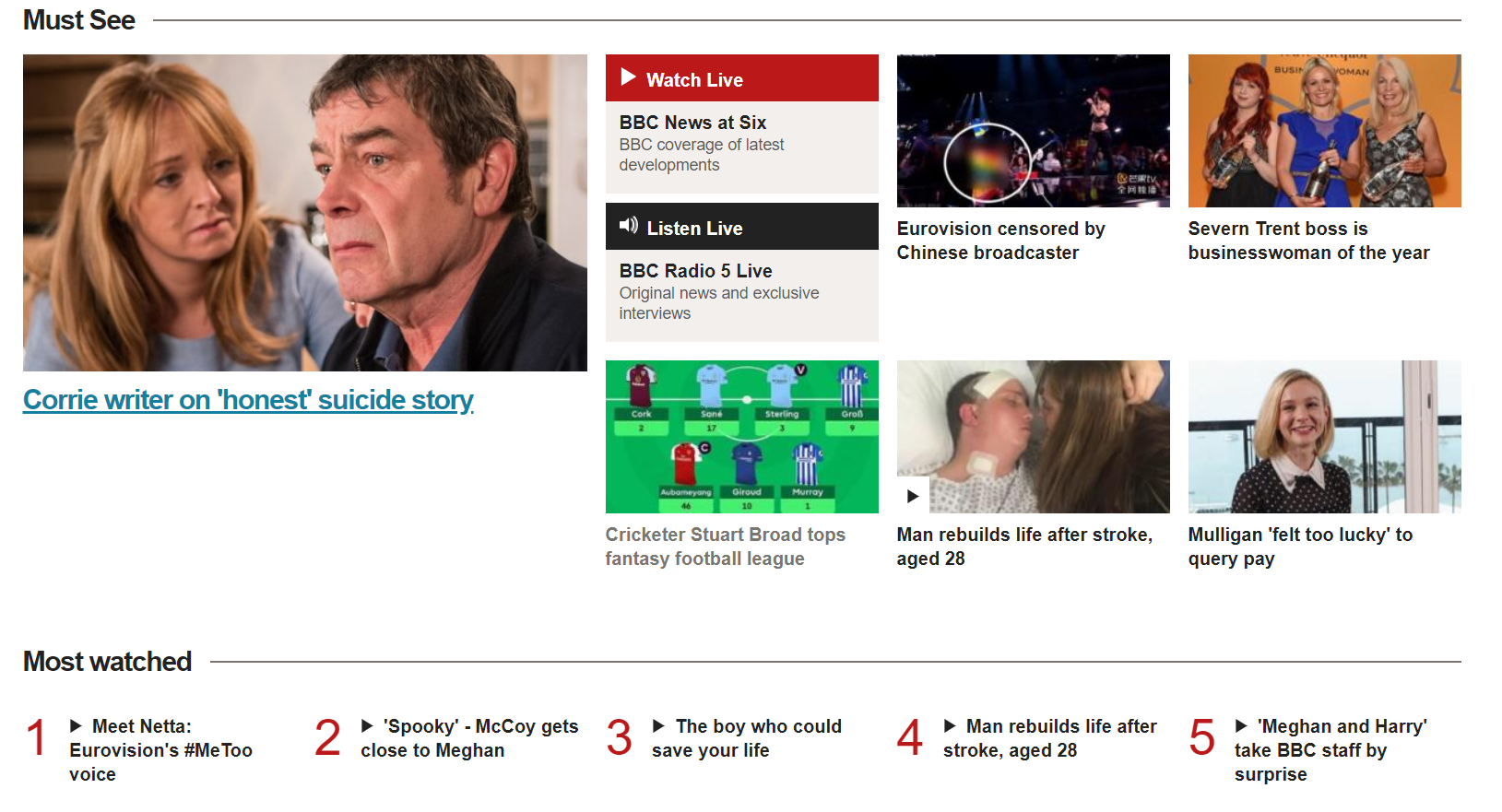The height and width of the screenshot is (812, 1502).
Task: Click the Watch Live play icon
Action: point(628,77)
